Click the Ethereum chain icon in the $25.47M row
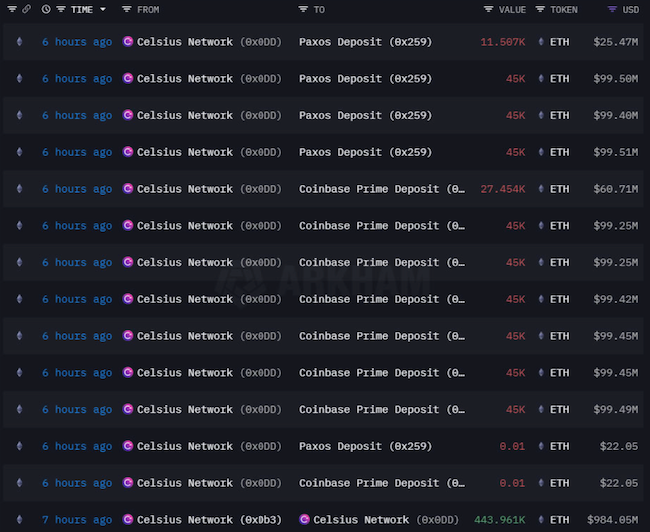Screen dimensions: 650x532 pos(19,41)
